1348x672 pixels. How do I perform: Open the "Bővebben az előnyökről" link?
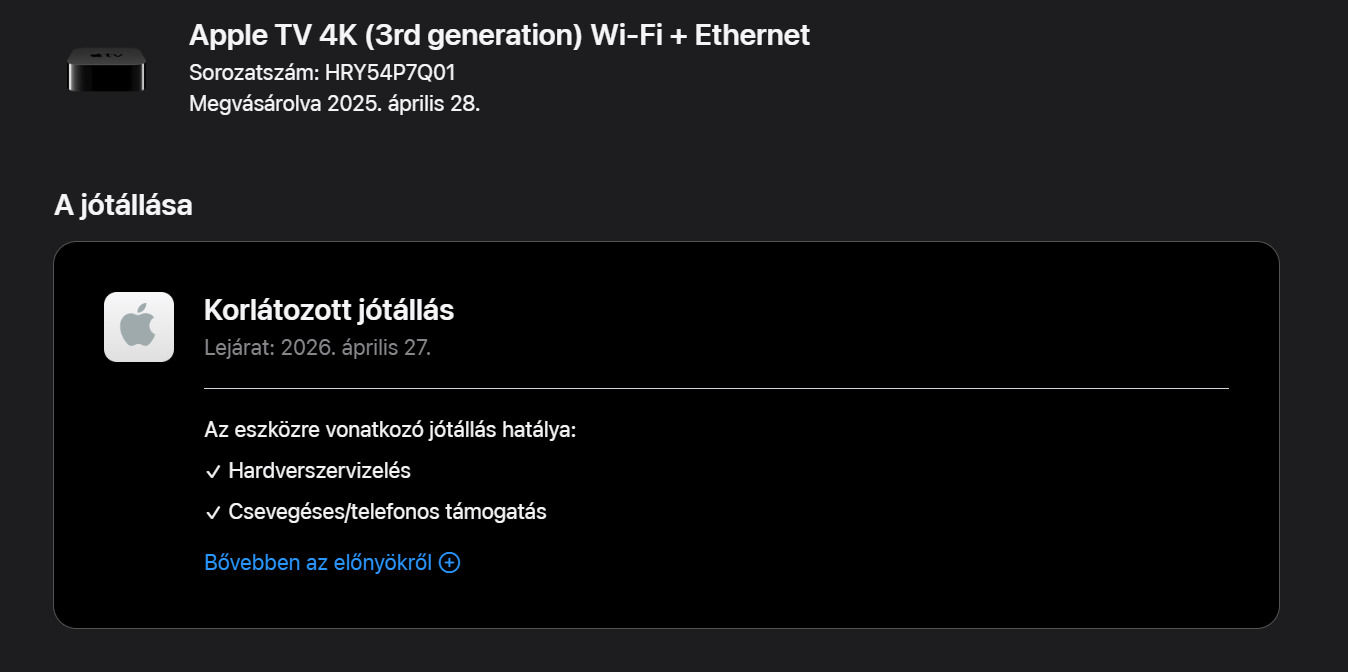click(318, 563)
